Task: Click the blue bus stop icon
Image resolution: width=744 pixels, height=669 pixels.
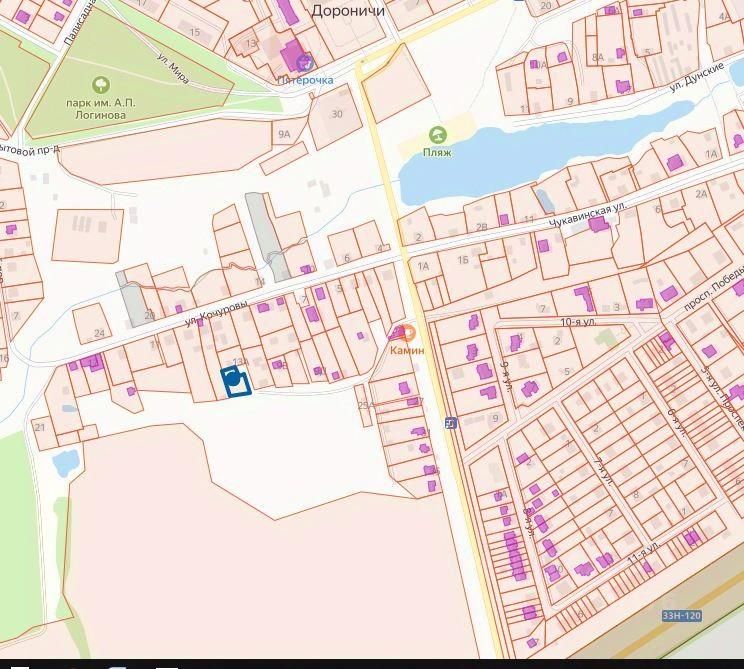Action: point(451,423)
